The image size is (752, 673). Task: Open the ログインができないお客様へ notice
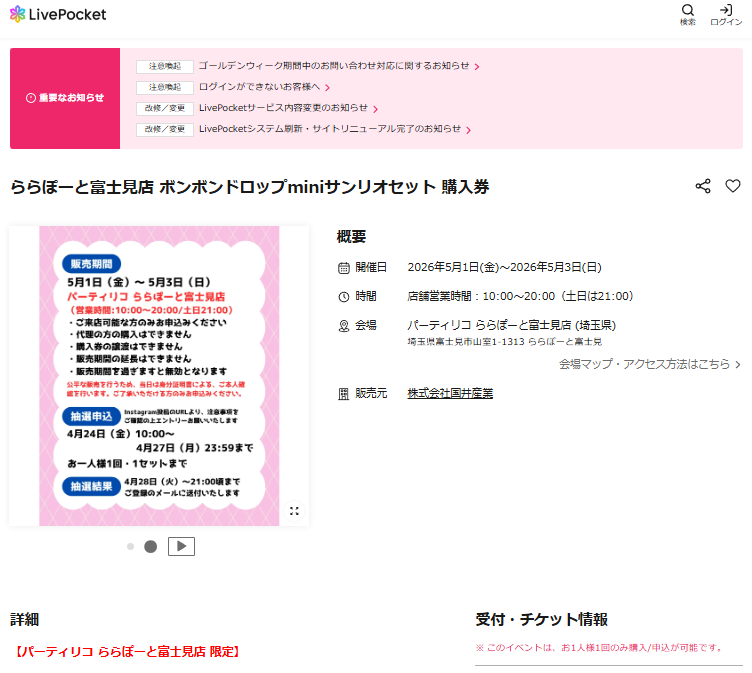259,87
